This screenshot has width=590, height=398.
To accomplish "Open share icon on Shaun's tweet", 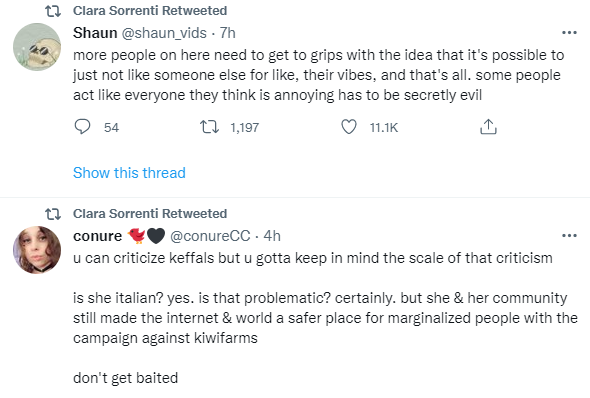I will [488, 127].
